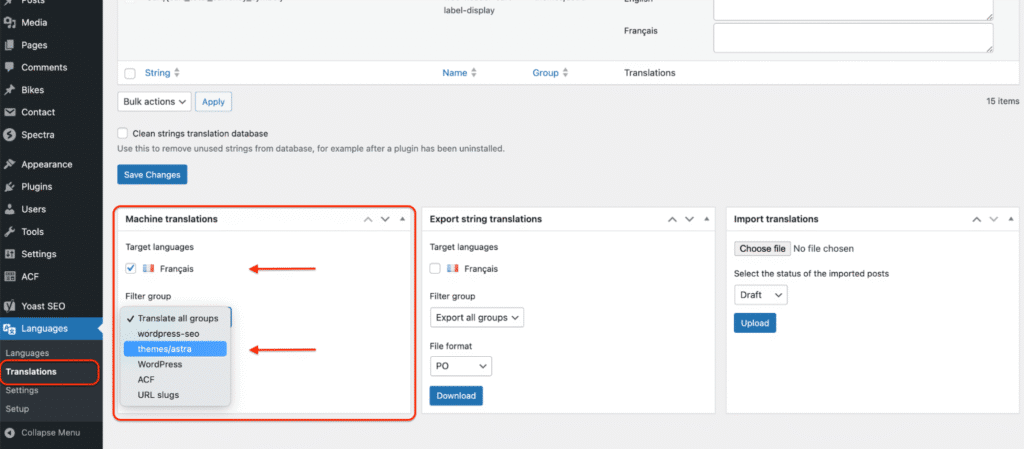1024x449 pixels.
Task: Open Translations submenu under Languages
Action: [x=31, y=372]
